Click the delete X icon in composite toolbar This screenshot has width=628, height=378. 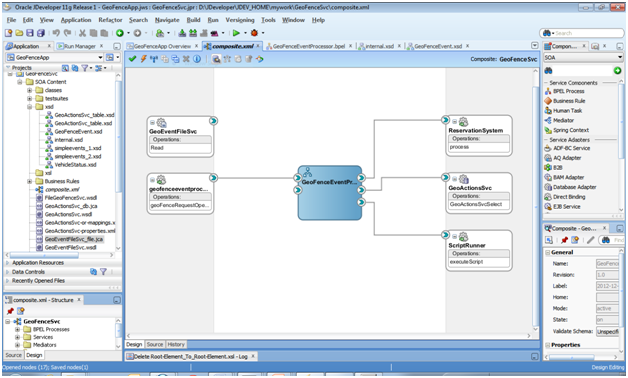tap(186, 59)
